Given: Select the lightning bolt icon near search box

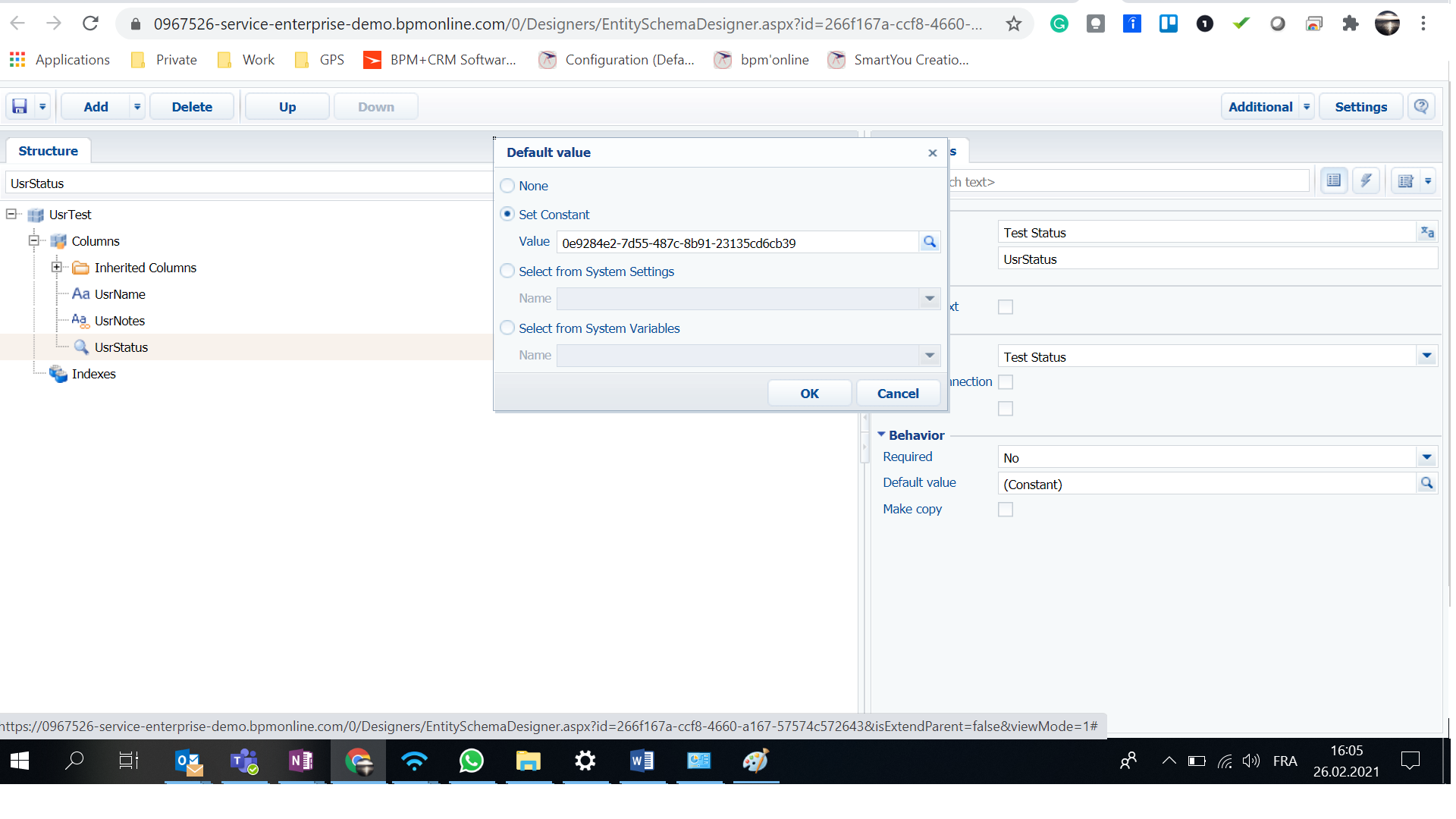Looking at the screenshot, I should click(1367, 180).
